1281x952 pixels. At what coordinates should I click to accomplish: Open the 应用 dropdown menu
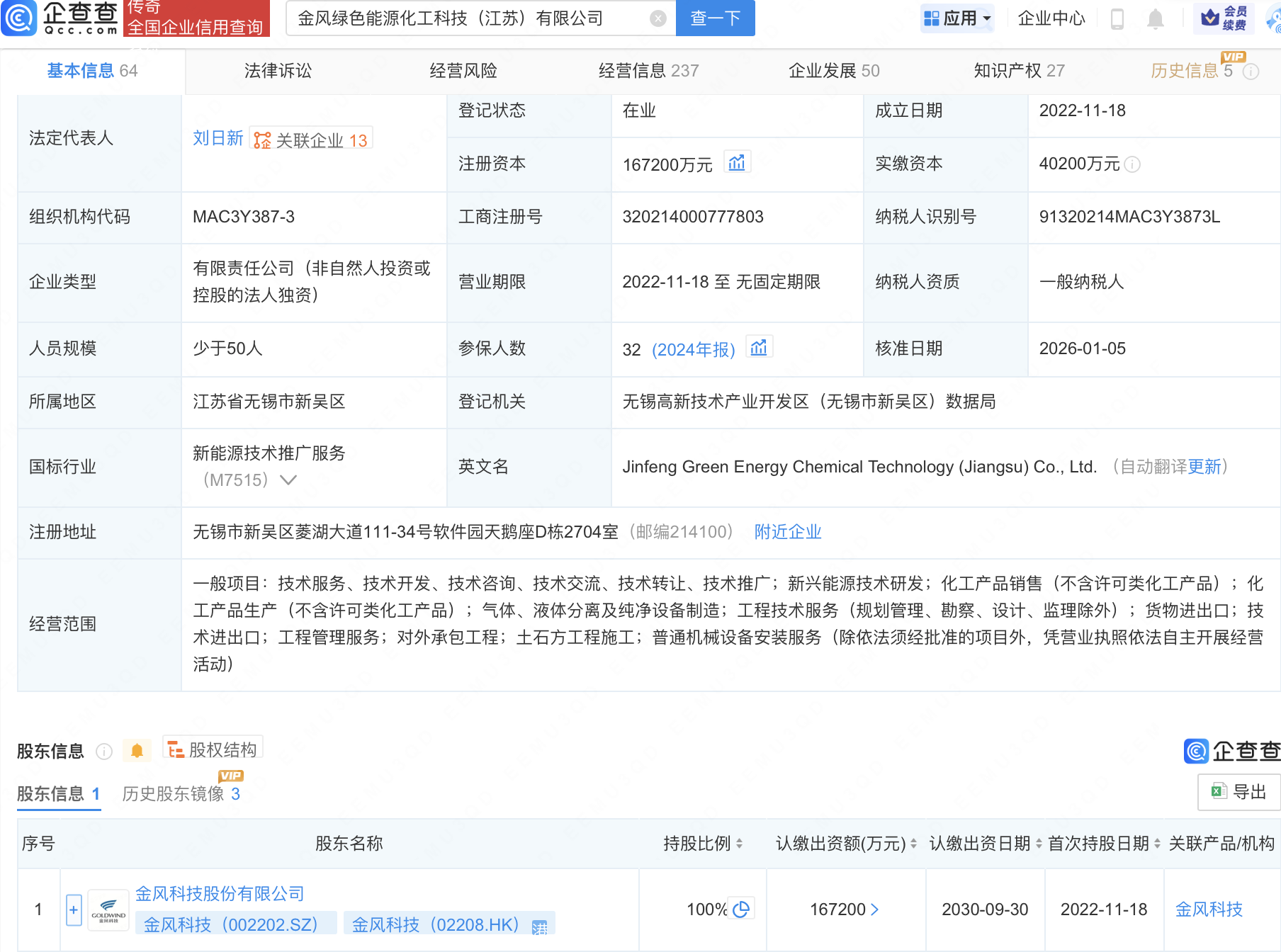click(957, 18)
